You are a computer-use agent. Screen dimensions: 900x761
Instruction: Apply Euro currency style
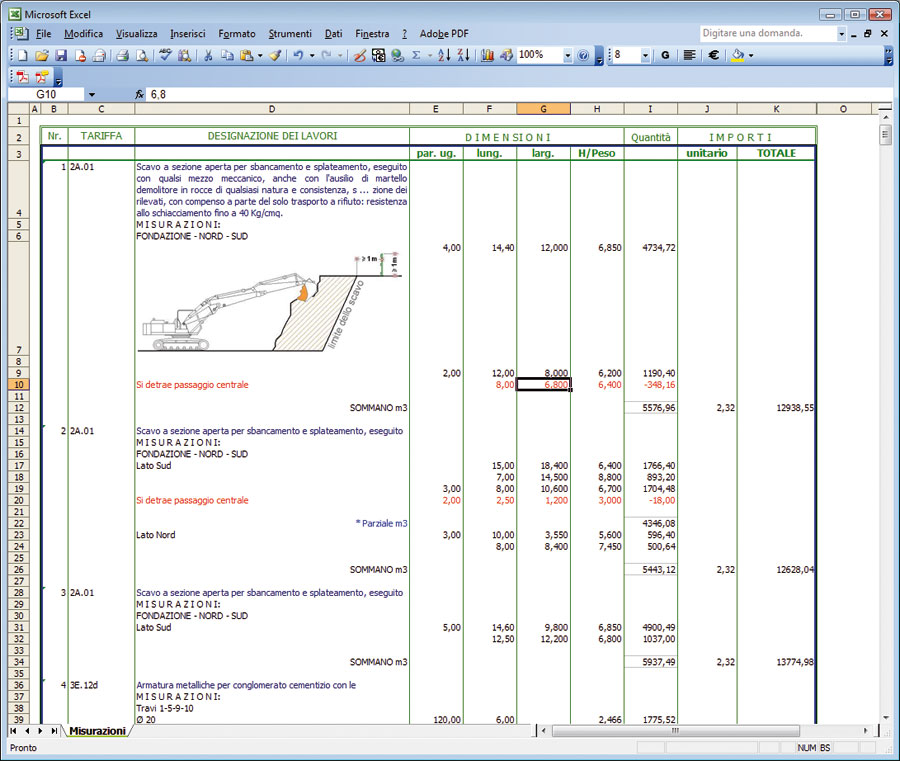[713, 56]
